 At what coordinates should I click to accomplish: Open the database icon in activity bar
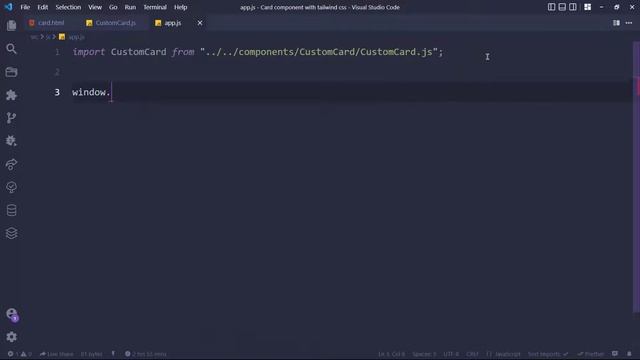[11, 210]
